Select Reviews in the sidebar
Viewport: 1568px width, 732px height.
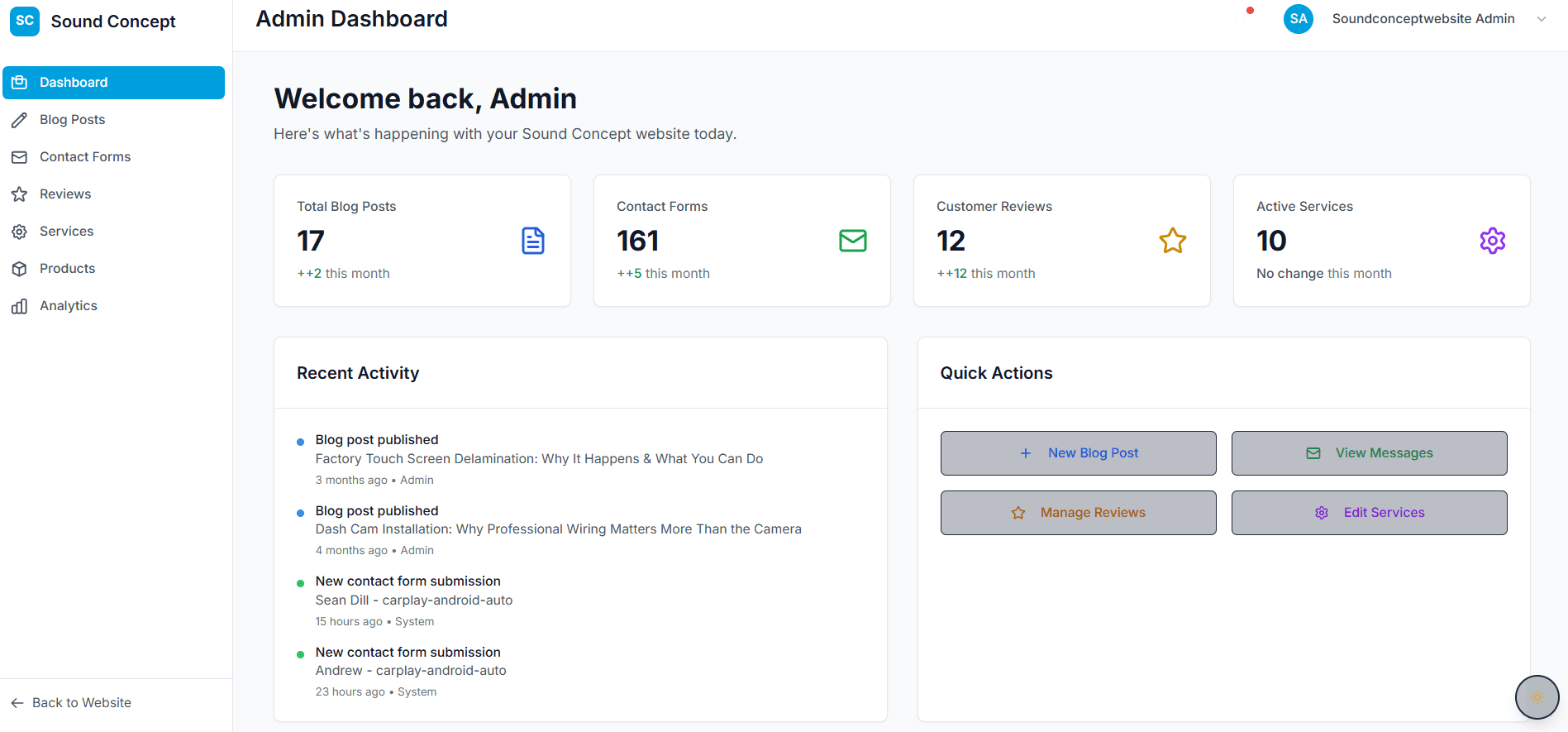click(x=114, y=194)
